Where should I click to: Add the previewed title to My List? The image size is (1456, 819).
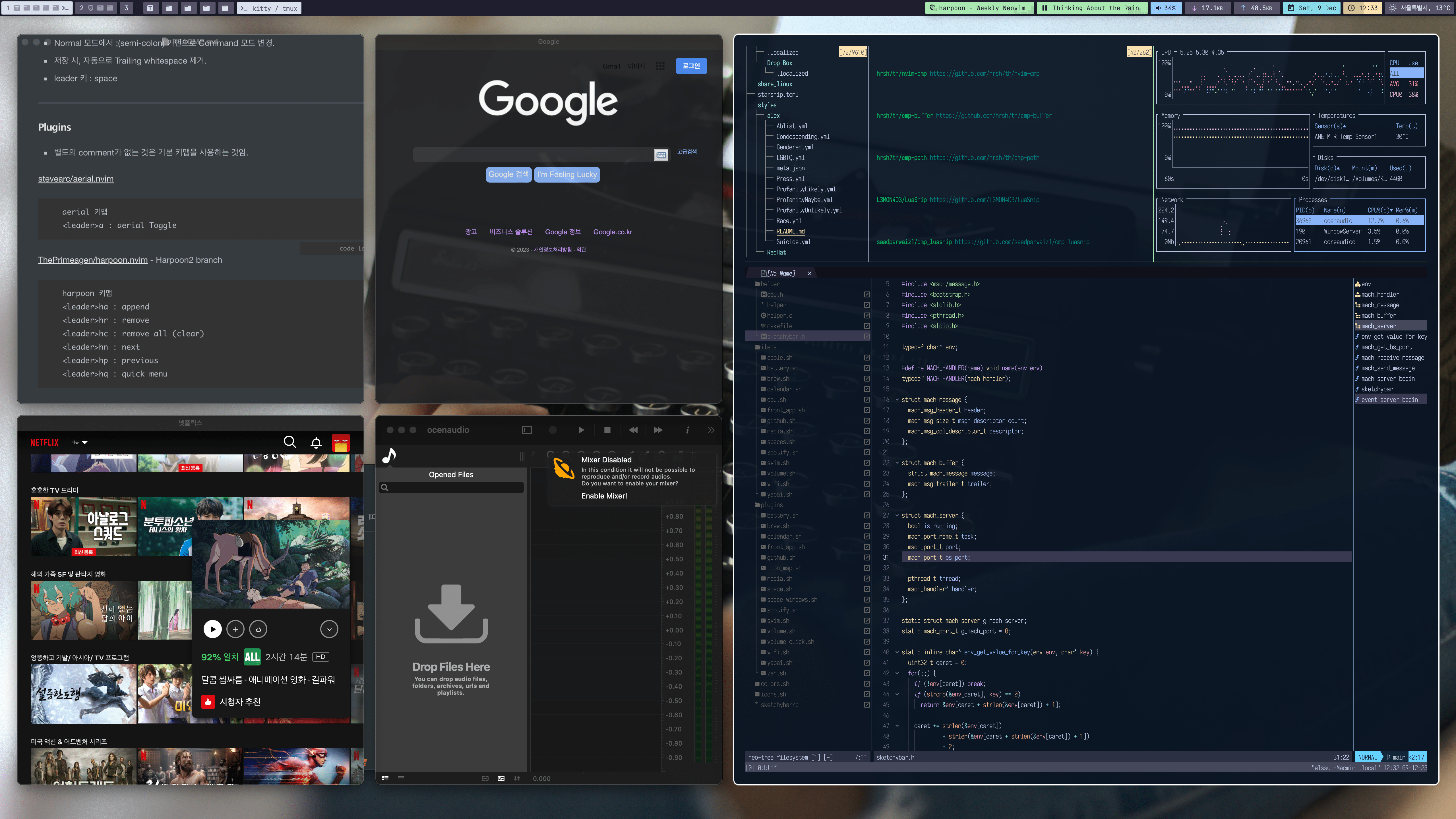point(235,629)
